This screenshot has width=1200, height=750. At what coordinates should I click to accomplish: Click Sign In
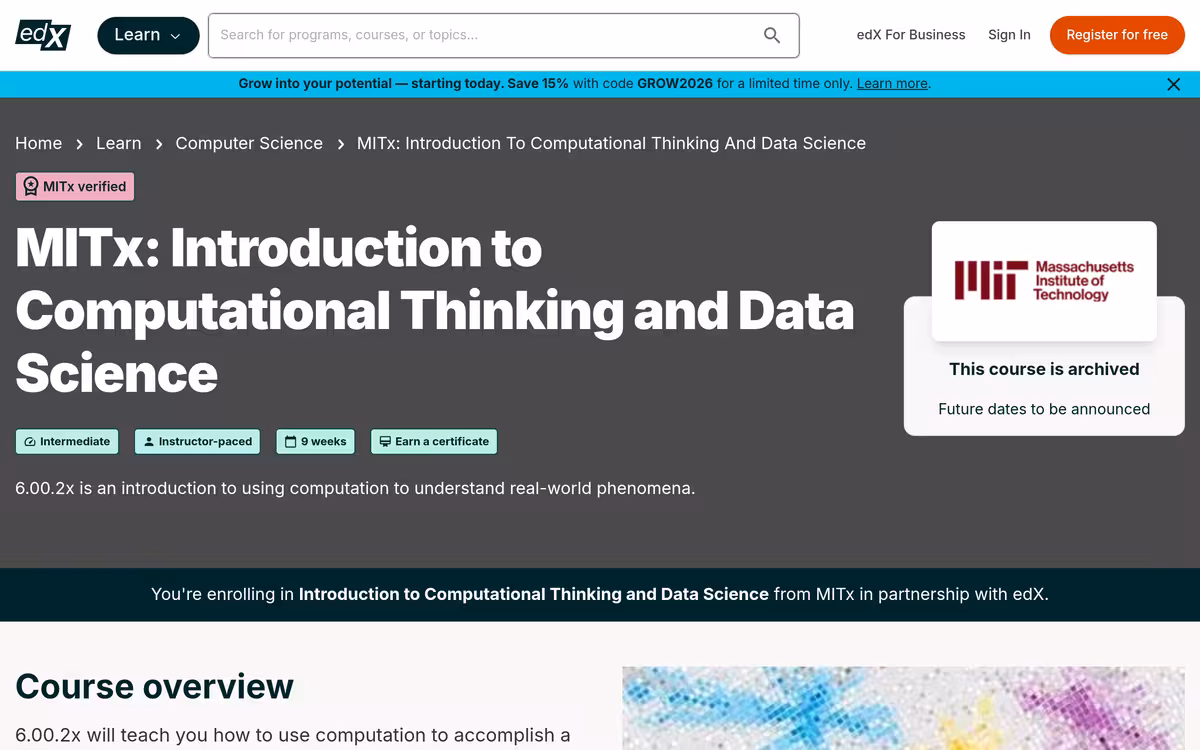(1009, 35)
